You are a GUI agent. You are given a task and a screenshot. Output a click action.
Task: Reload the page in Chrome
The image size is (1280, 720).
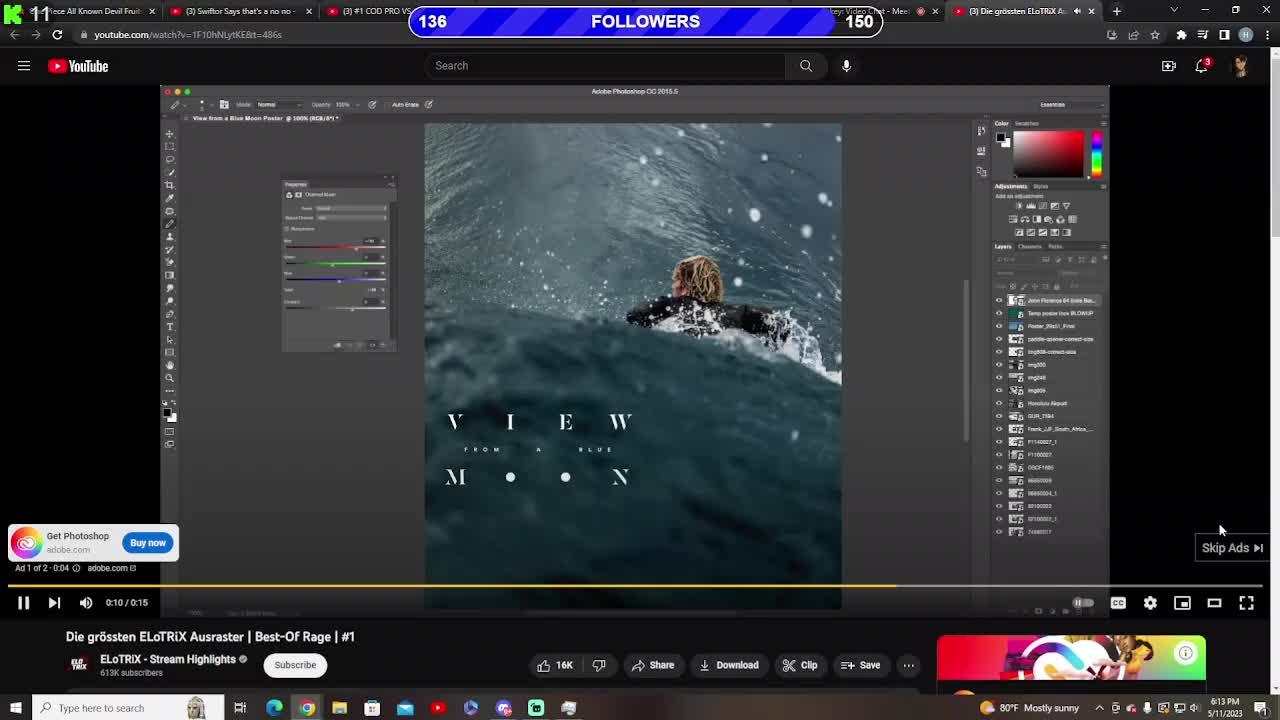57,34
